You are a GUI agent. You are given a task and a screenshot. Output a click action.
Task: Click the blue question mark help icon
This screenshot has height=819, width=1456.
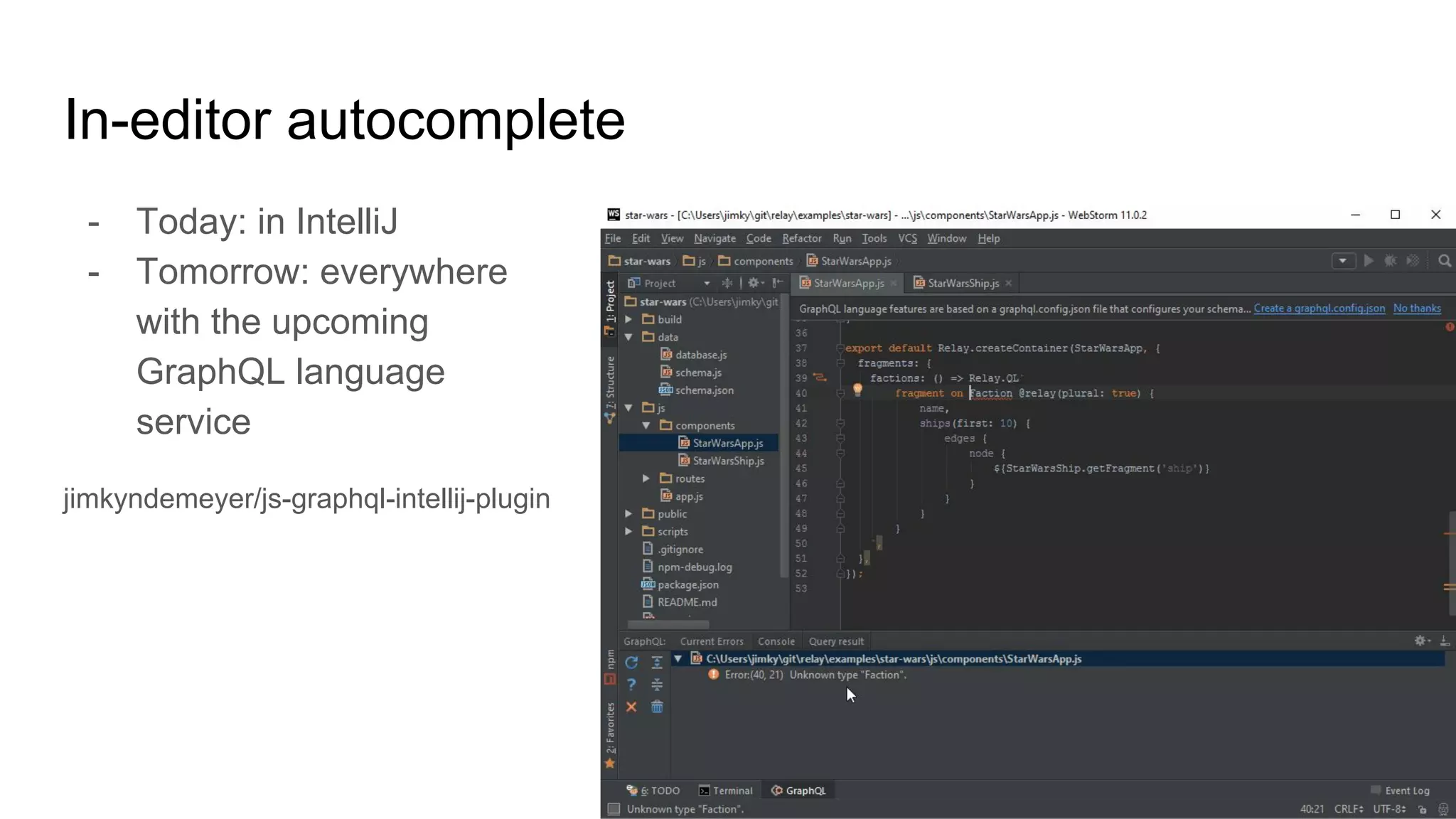click(631, 685)
